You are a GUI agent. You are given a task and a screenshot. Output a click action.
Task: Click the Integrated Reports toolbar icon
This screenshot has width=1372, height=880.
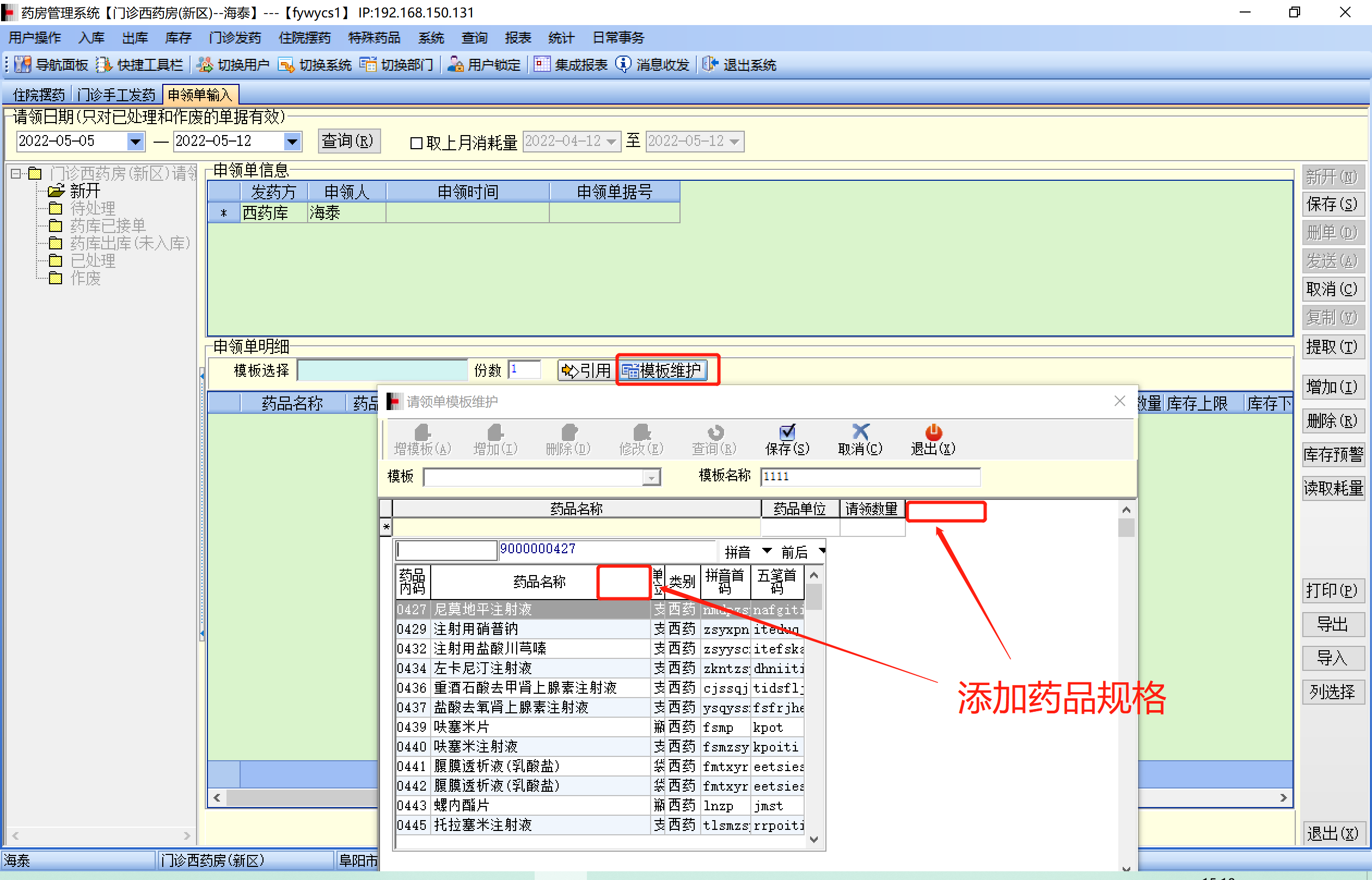tap(542, 64)
